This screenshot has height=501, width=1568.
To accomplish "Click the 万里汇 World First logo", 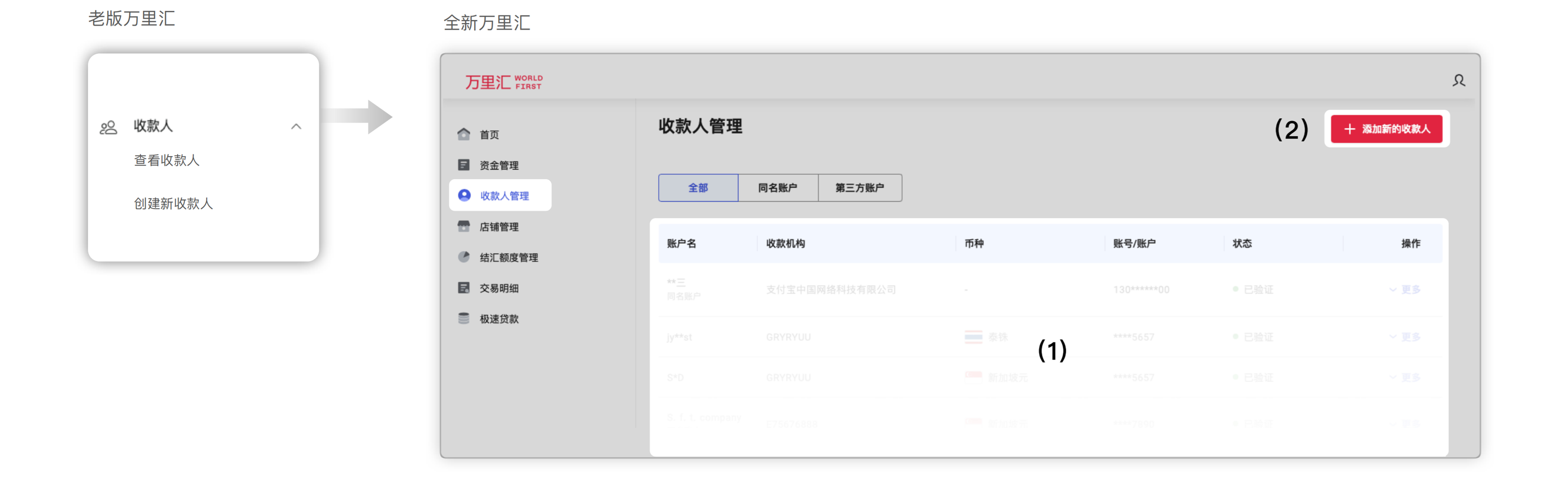I will (503, 82).
